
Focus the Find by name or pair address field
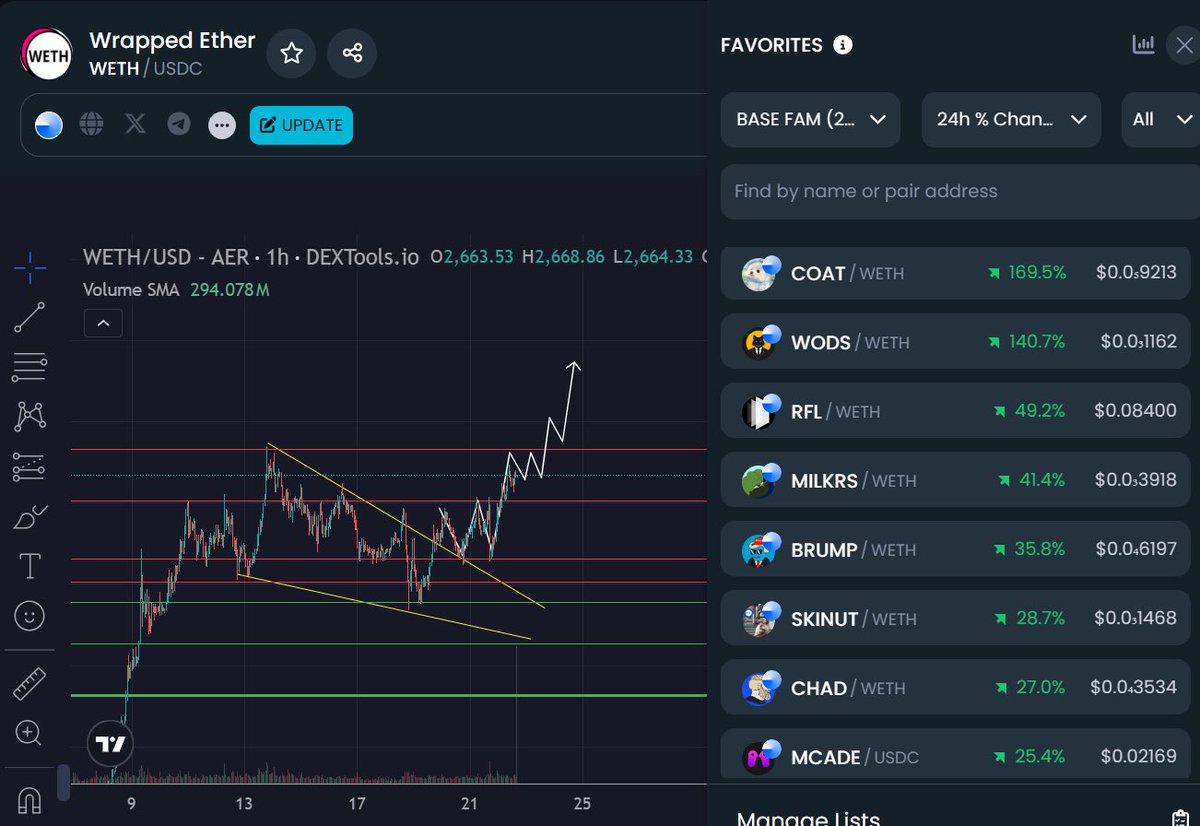click(x=960, y=192)
